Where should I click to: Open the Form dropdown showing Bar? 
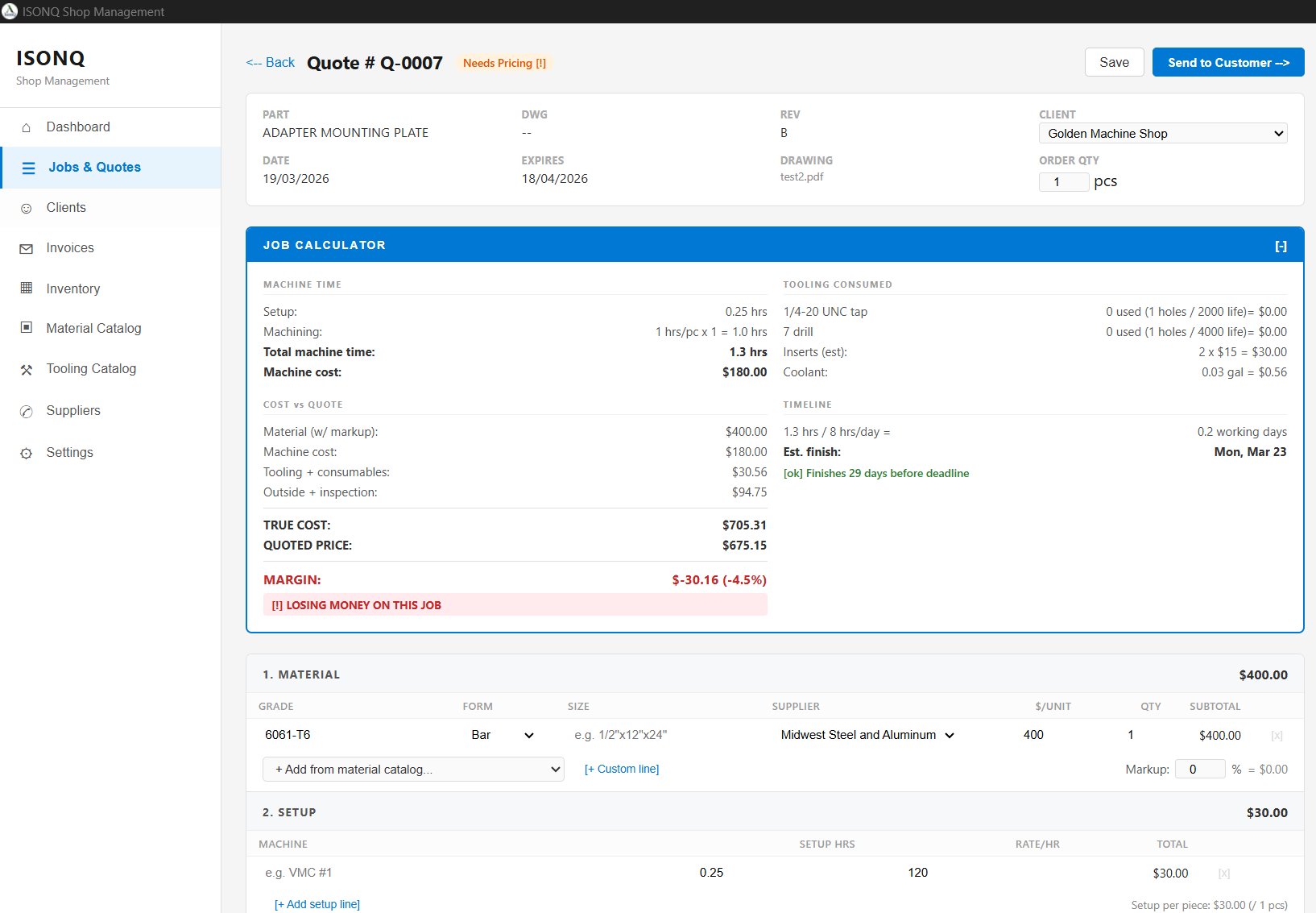coord(501,735)
